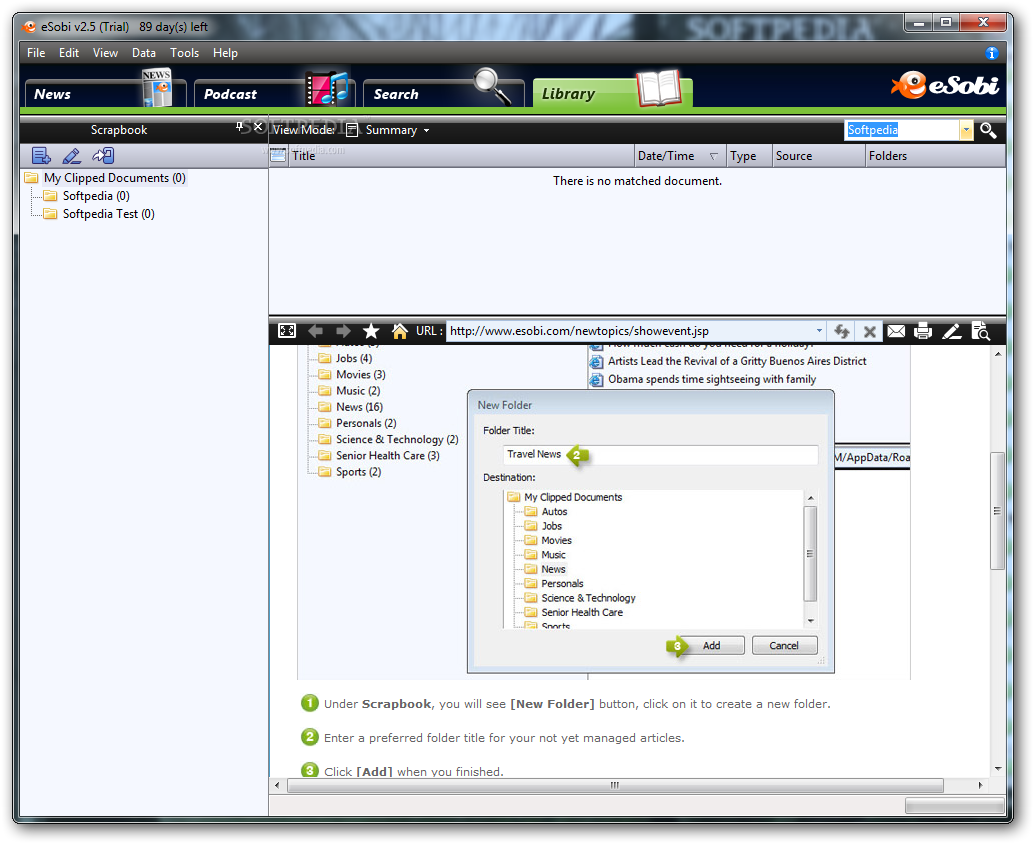Toggle fullscreen browser view icon

pyautogui.click(x=287, y=331)
